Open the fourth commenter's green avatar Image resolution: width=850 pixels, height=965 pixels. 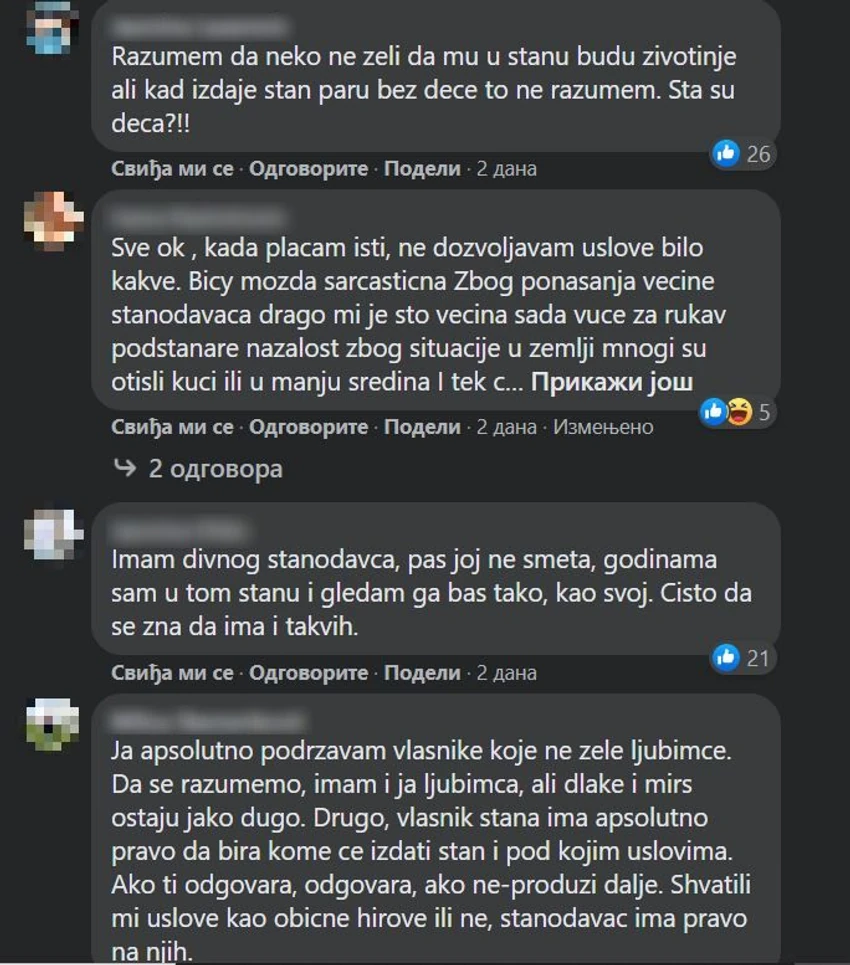[x=53, y=724]
